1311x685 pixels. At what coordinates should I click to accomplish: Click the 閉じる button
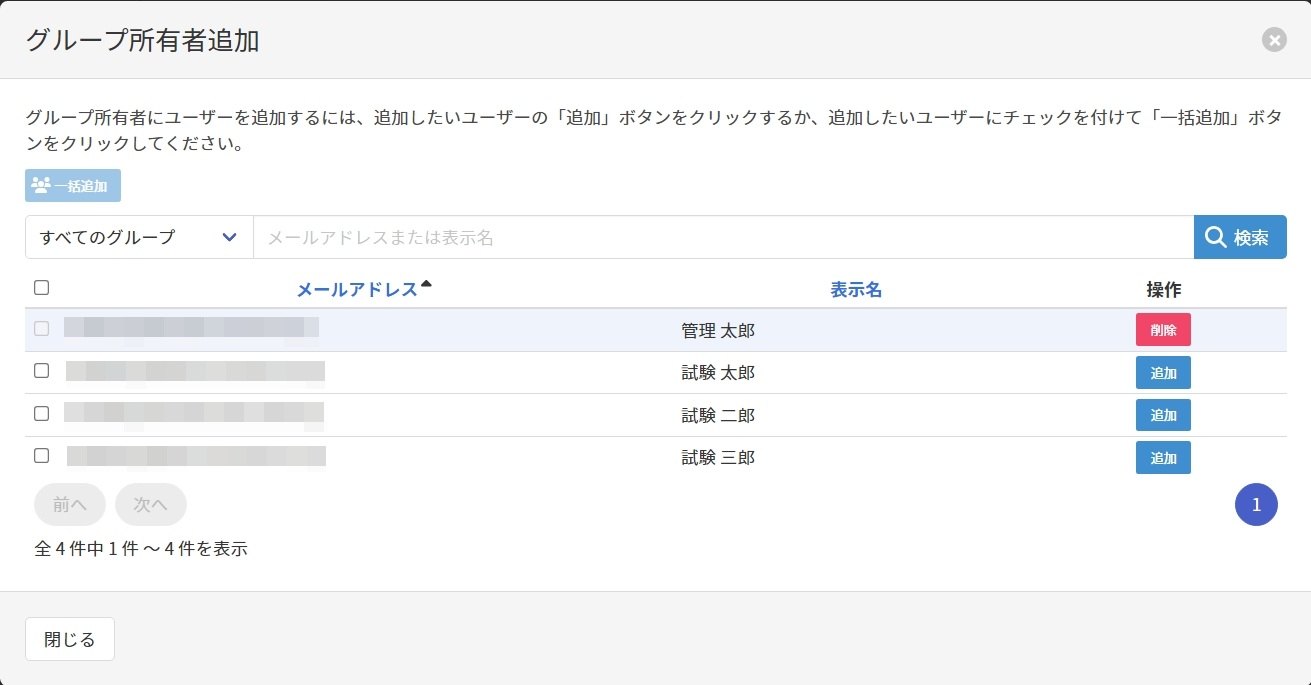(x=69, y=640)
